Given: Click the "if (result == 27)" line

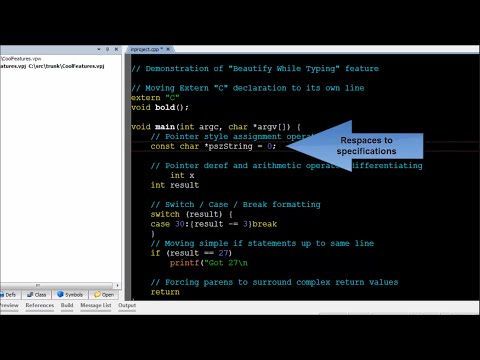Looking at the screenshot, I should 191,253.
